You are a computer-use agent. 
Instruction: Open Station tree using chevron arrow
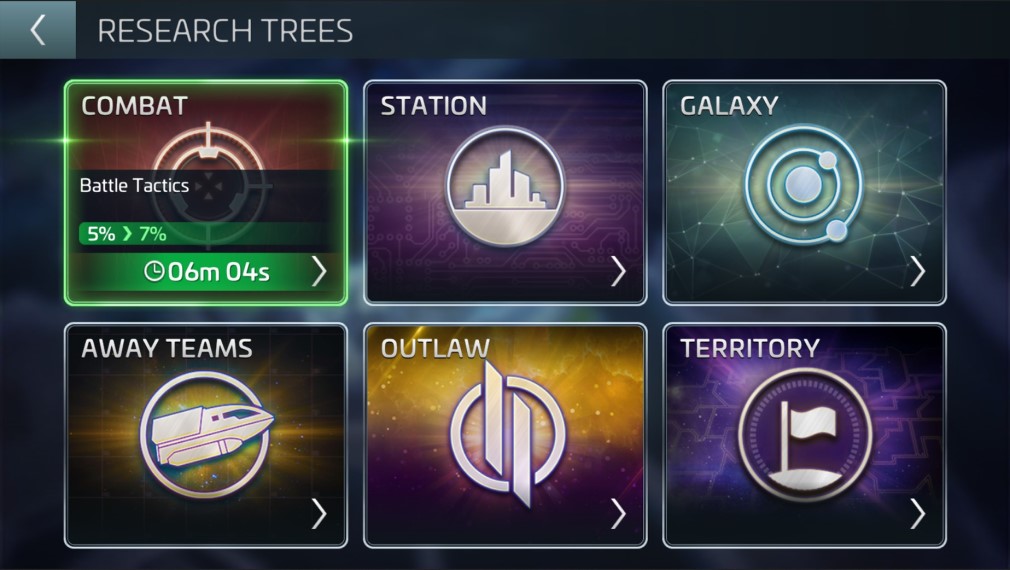tap(618, 271)
